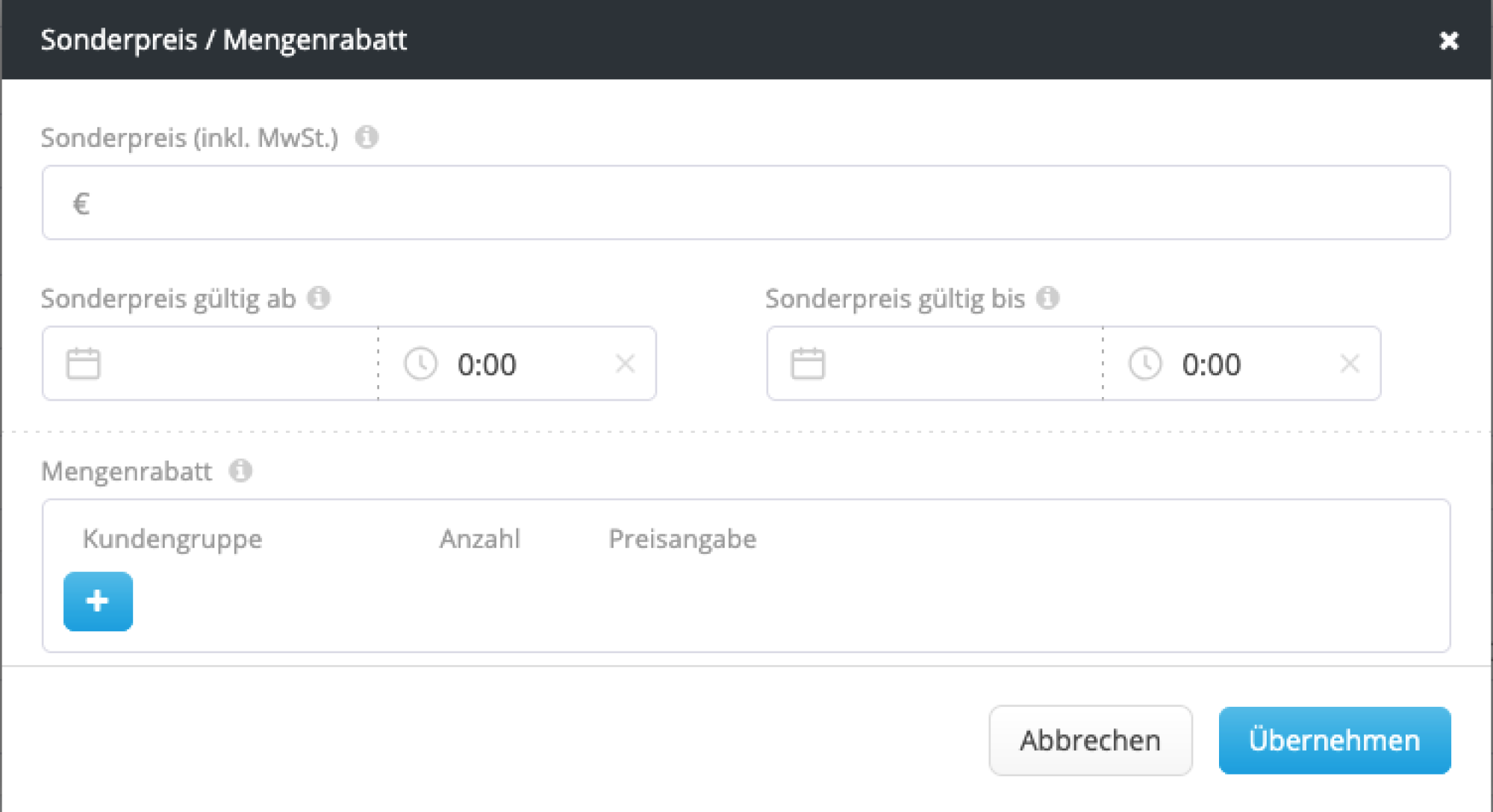Viewport: 1493px width, 812px height.
Task: Open the 0:00 time picker for gültig bis
Action: point(1211,364)
